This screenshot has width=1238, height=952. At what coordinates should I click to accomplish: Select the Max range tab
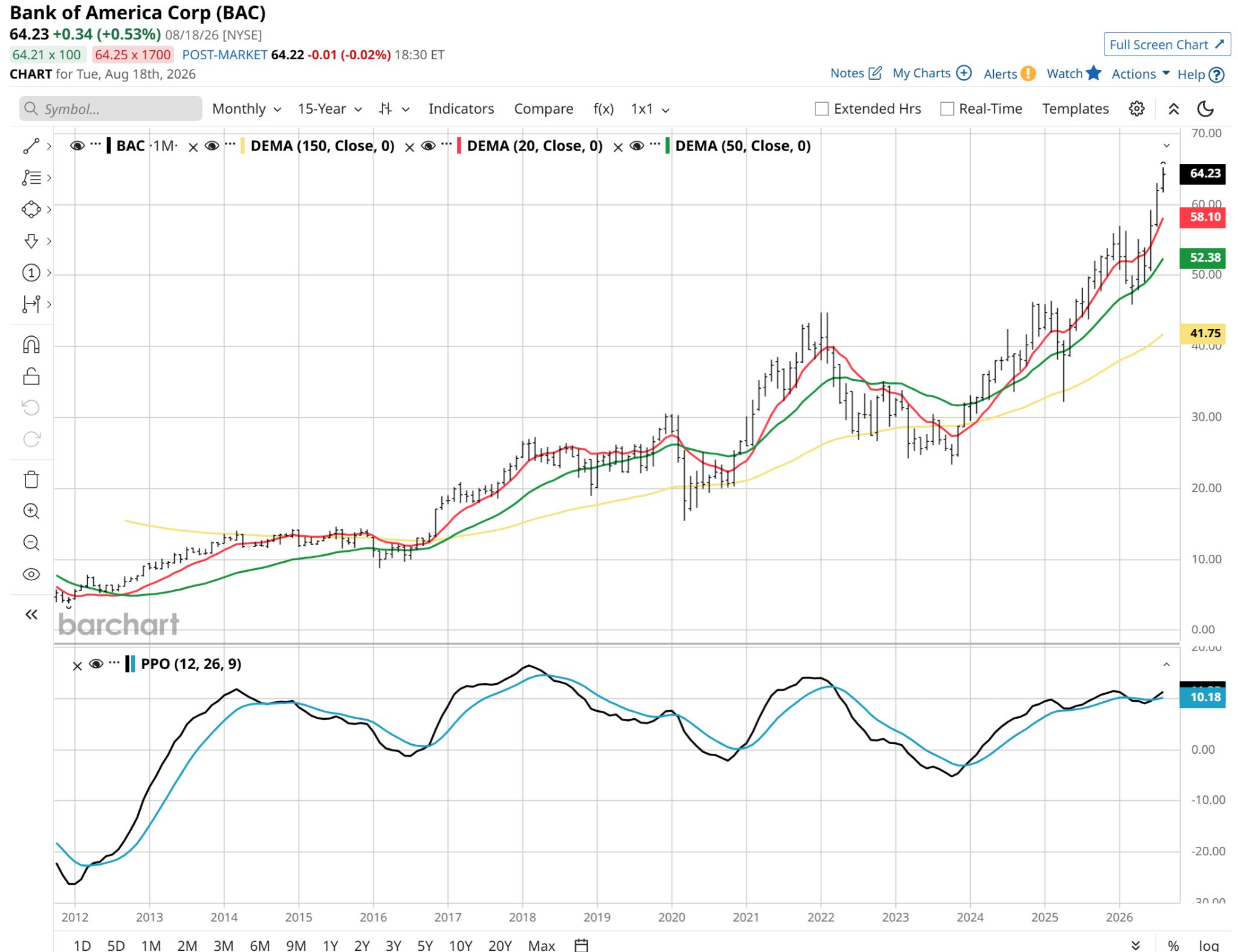pos(542,945)
